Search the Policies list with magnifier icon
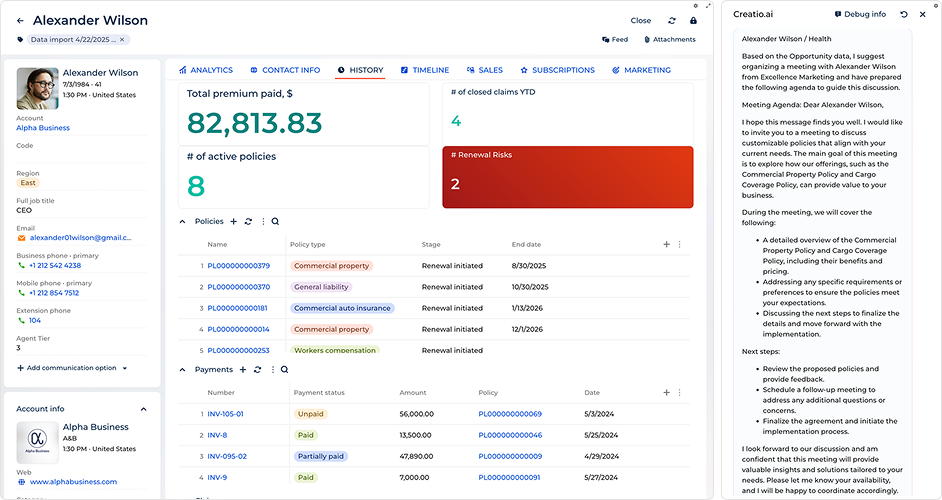Viewport: 942px width, 500px height. pyautogui.click(x=275, y=222)
